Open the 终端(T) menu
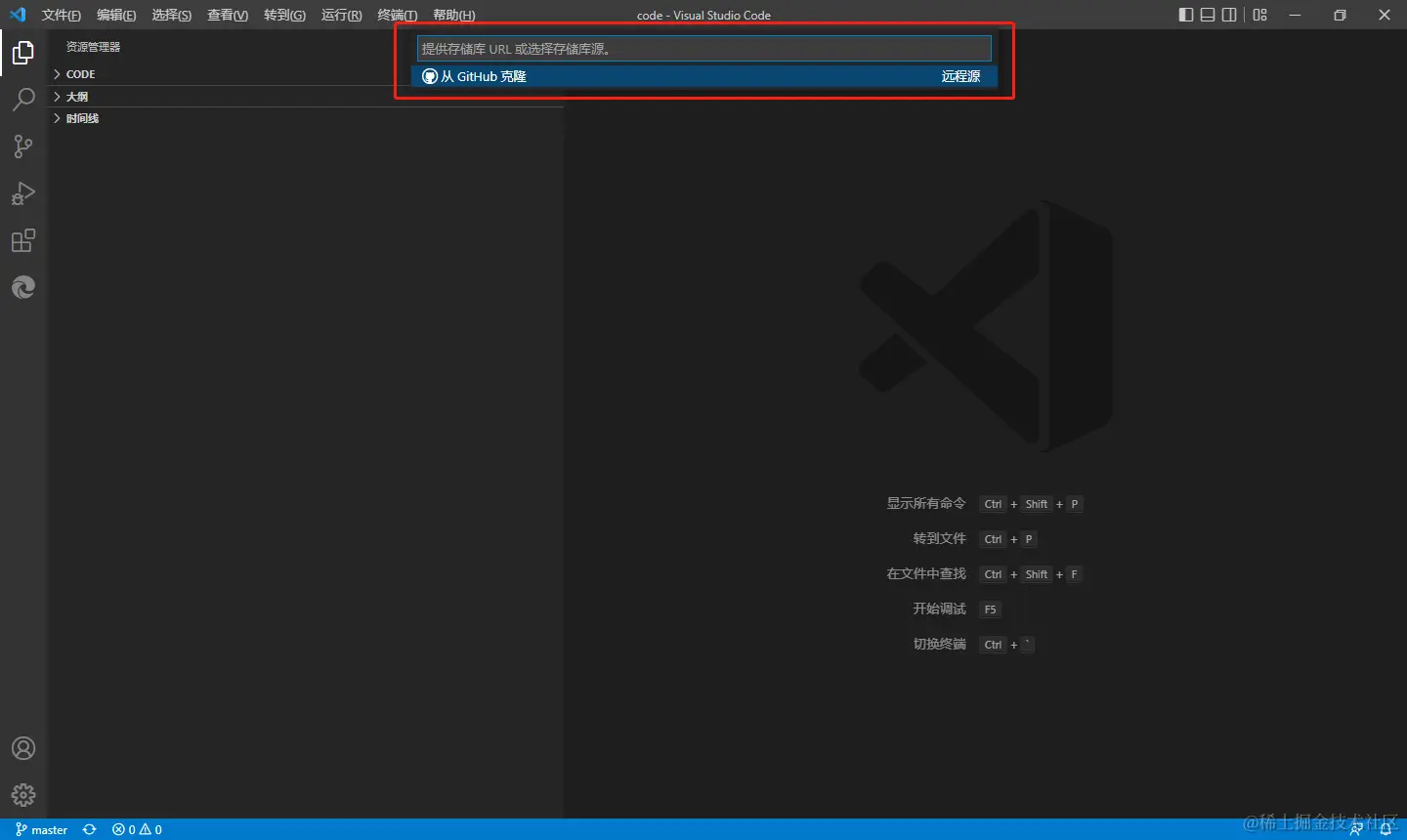1407x840 pixels. (x=396, y=15)
